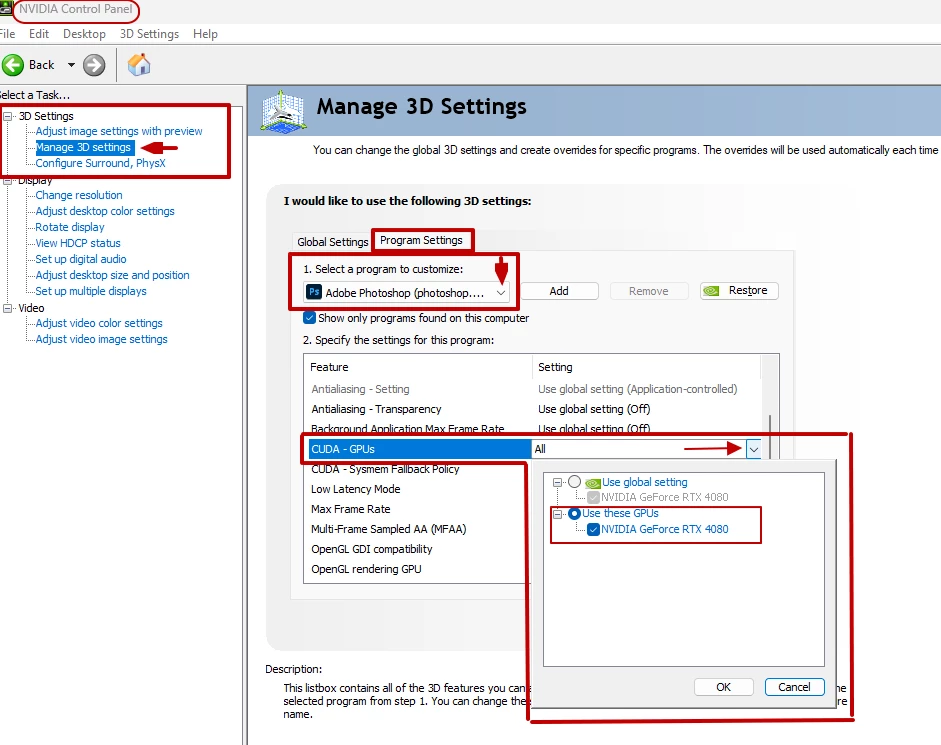The height and width of the screenshot is (745, 941).
Task: Select the CUDA - Sysmem Fallback Policy row
Action: pyautogui.click(x=417, y=469)
